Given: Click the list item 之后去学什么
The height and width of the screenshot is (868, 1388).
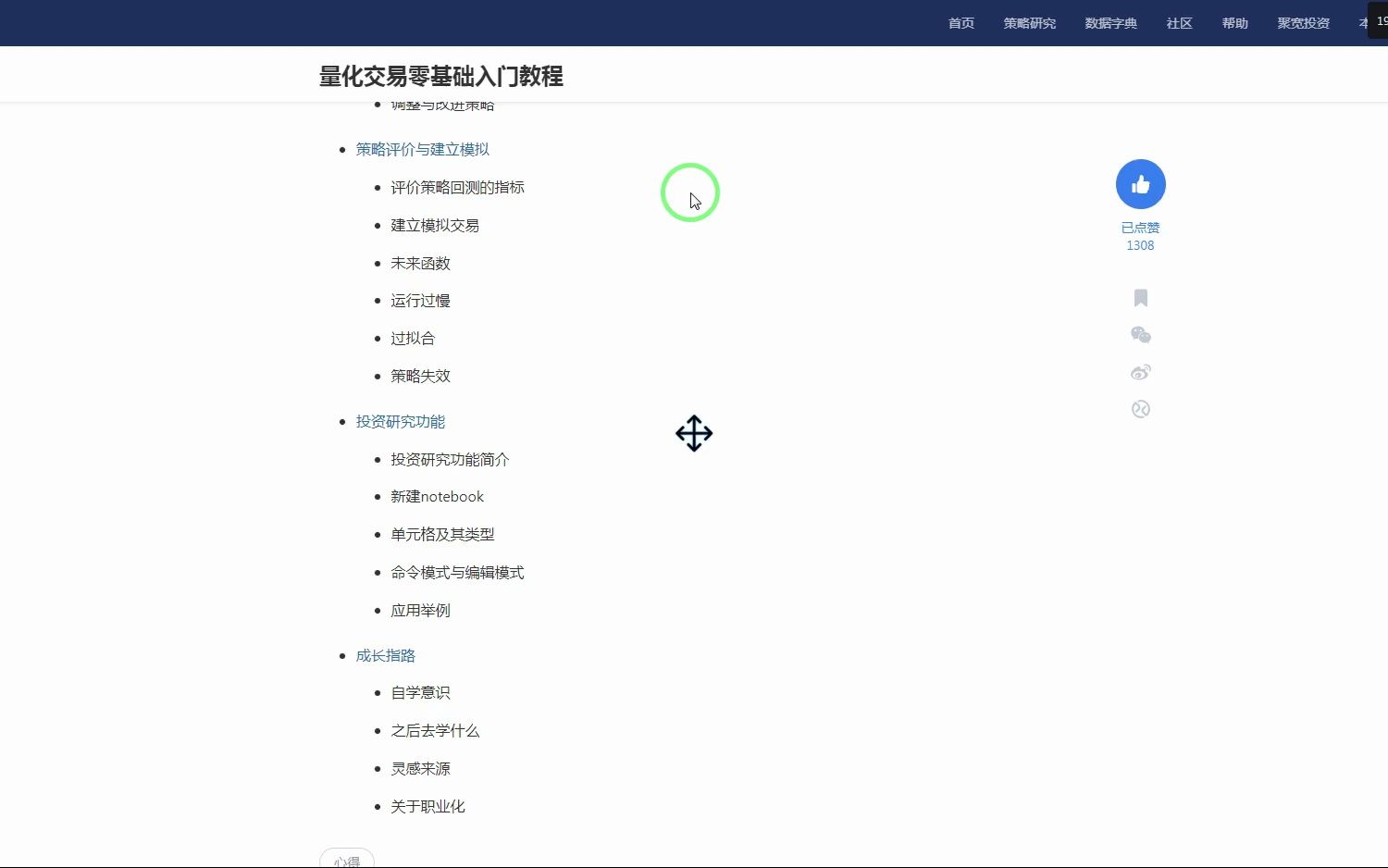Looking at the screenshot, I should coord(435,730).
